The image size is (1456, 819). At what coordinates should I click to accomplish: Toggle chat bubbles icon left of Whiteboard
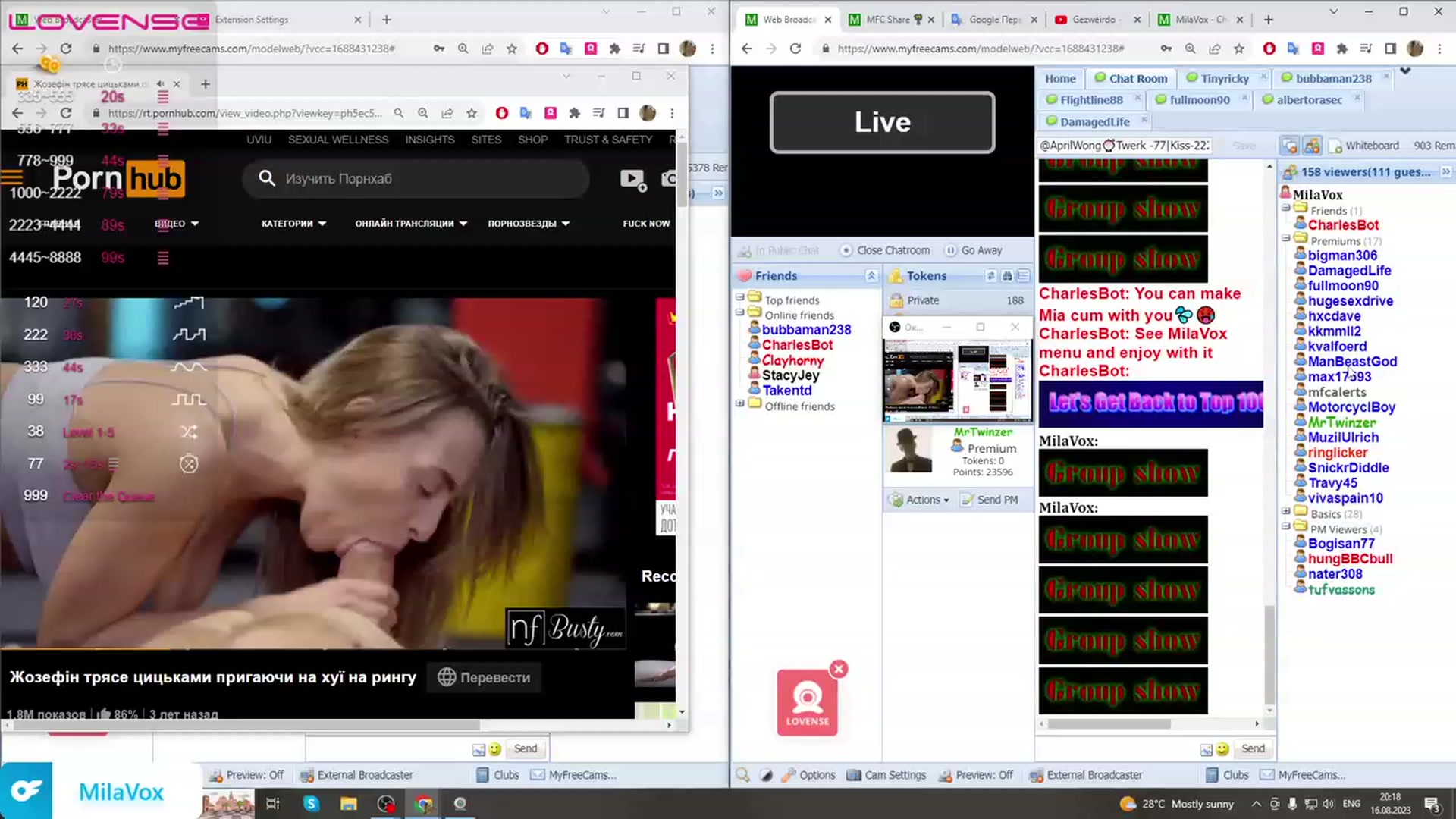click(x=1288, y=146)
